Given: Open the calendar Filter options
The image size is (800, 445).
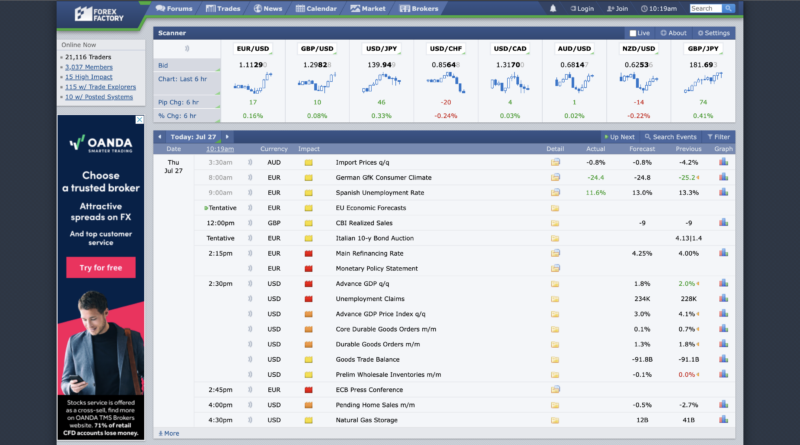Looking at the screenshot, I should [718, 136].
